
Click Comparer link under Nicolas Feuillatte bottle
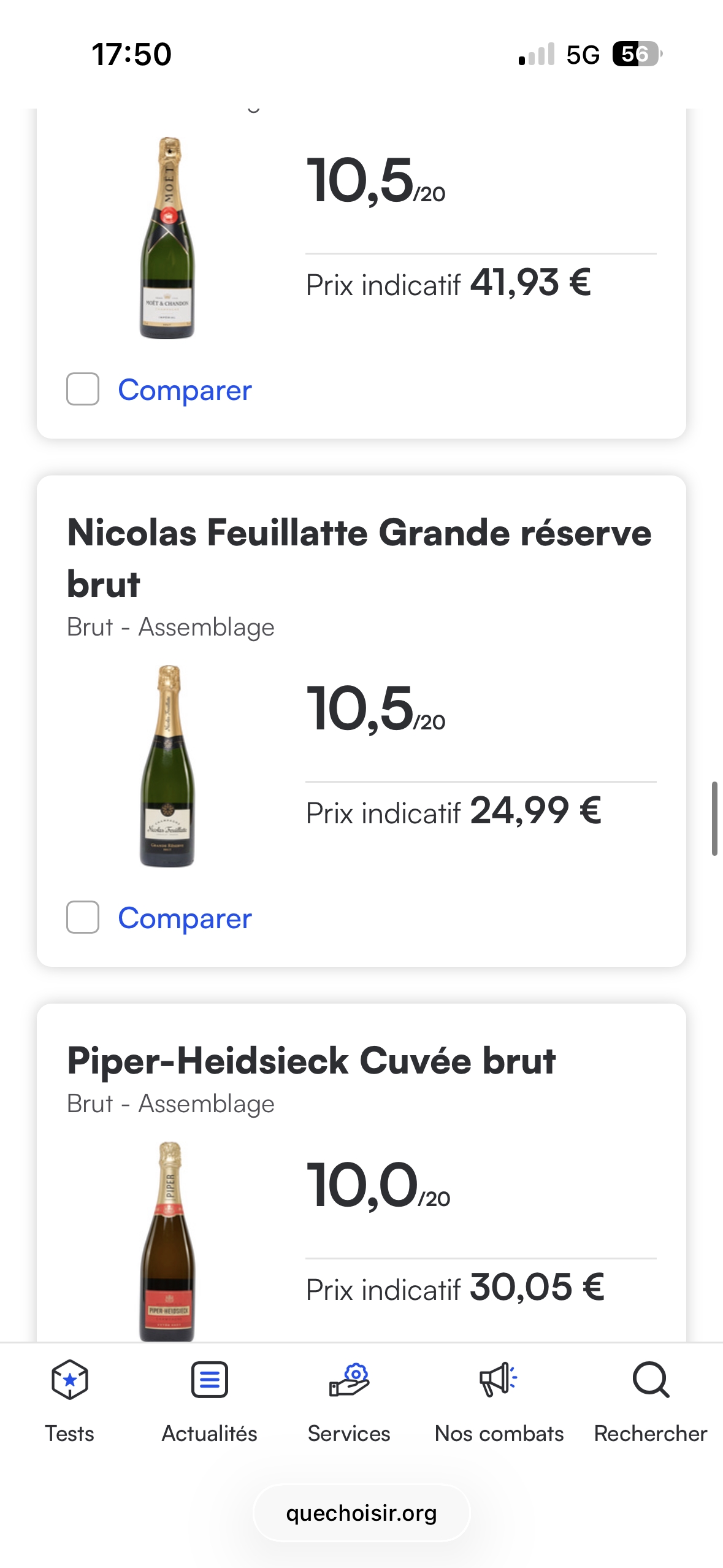(185, 918)
